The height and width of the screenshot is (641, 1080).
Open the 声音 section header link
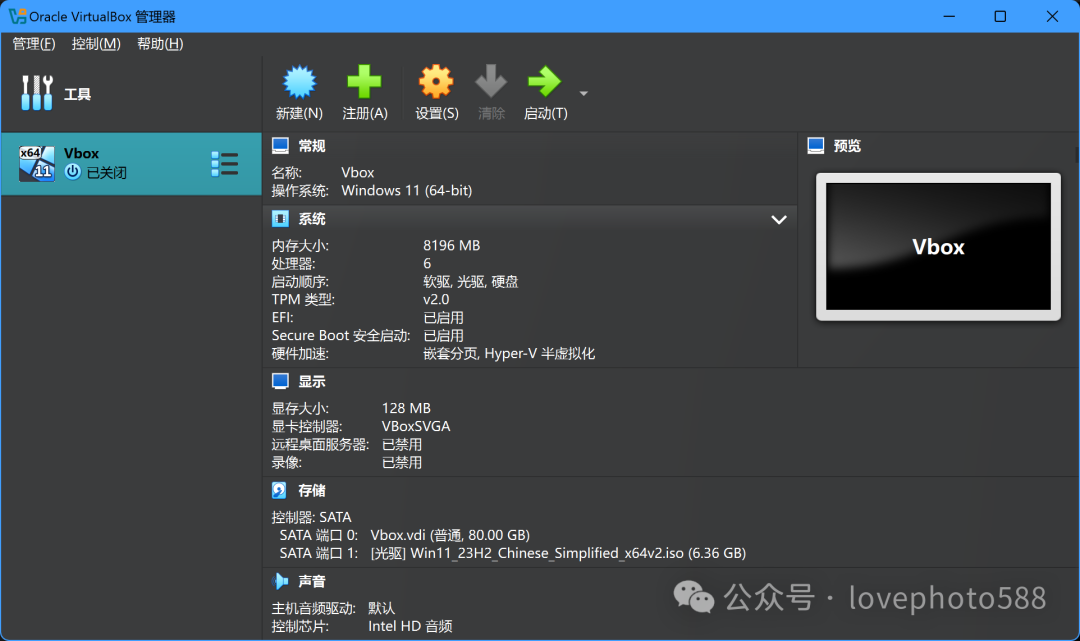(311, 581)
